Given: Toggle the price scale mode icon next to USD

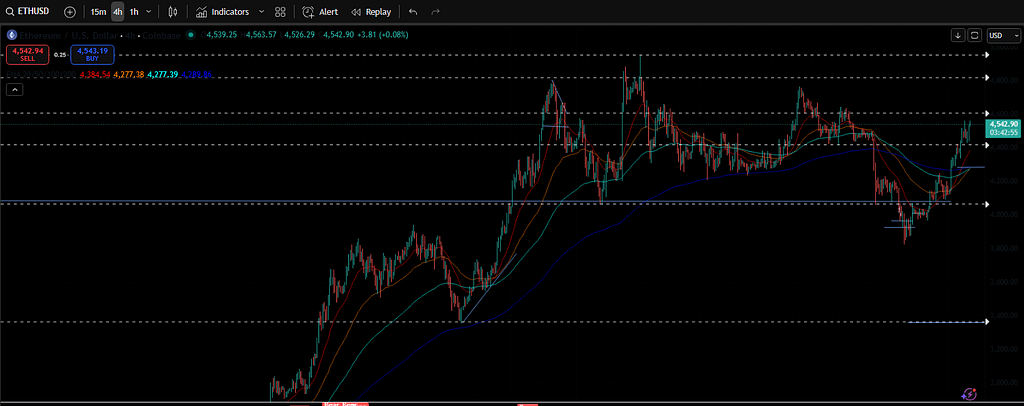Looking at the screenshot, I should [x=975, y=35].
